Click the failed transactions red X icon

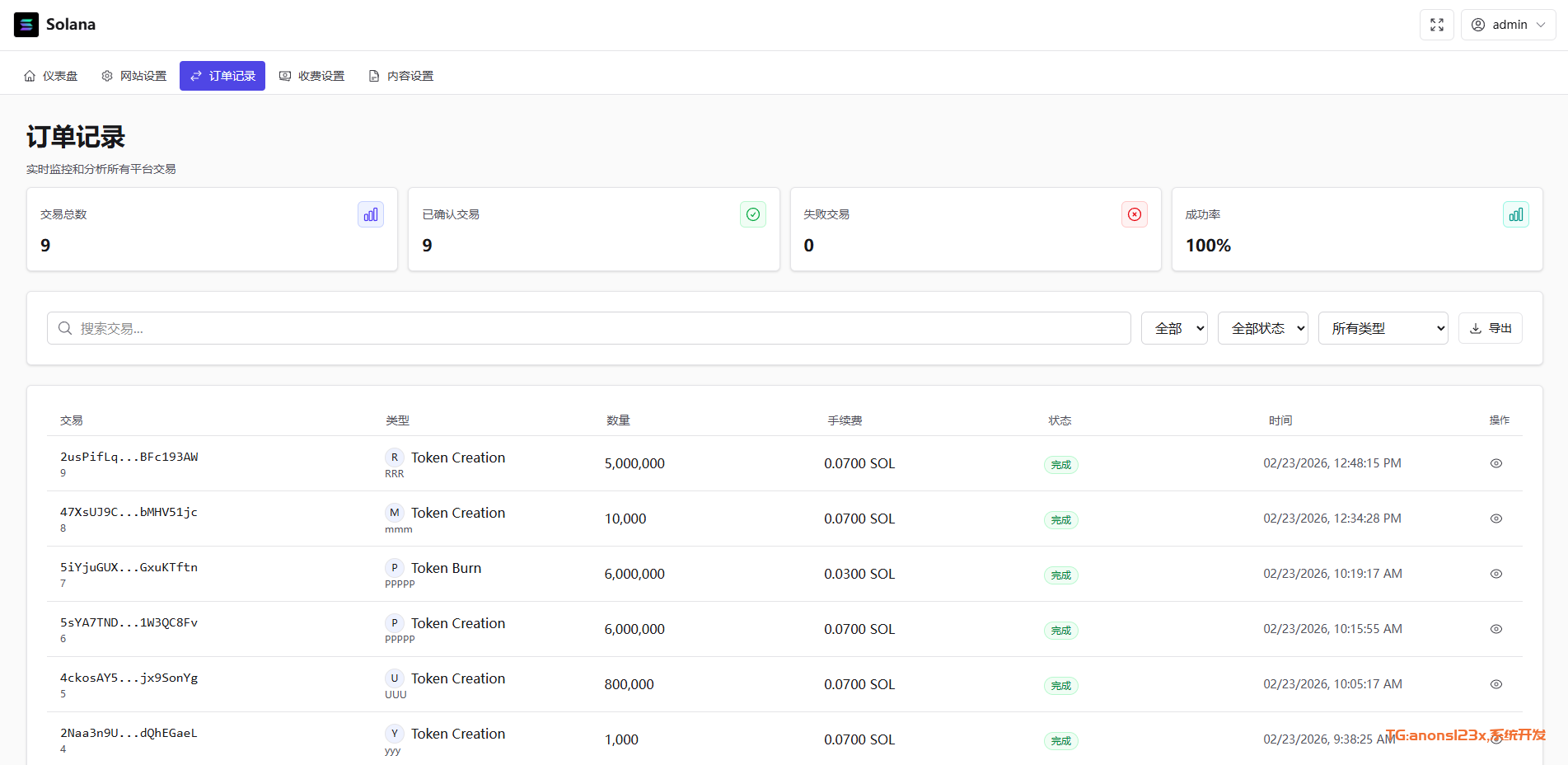1134,214
